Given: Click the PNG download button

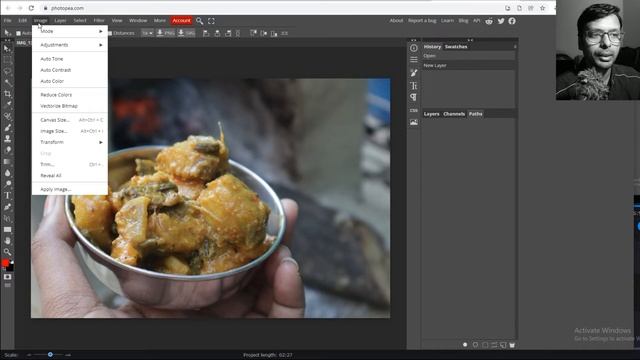Looking at the screenshot, I should pyautogui.click(x=166, y=33).
